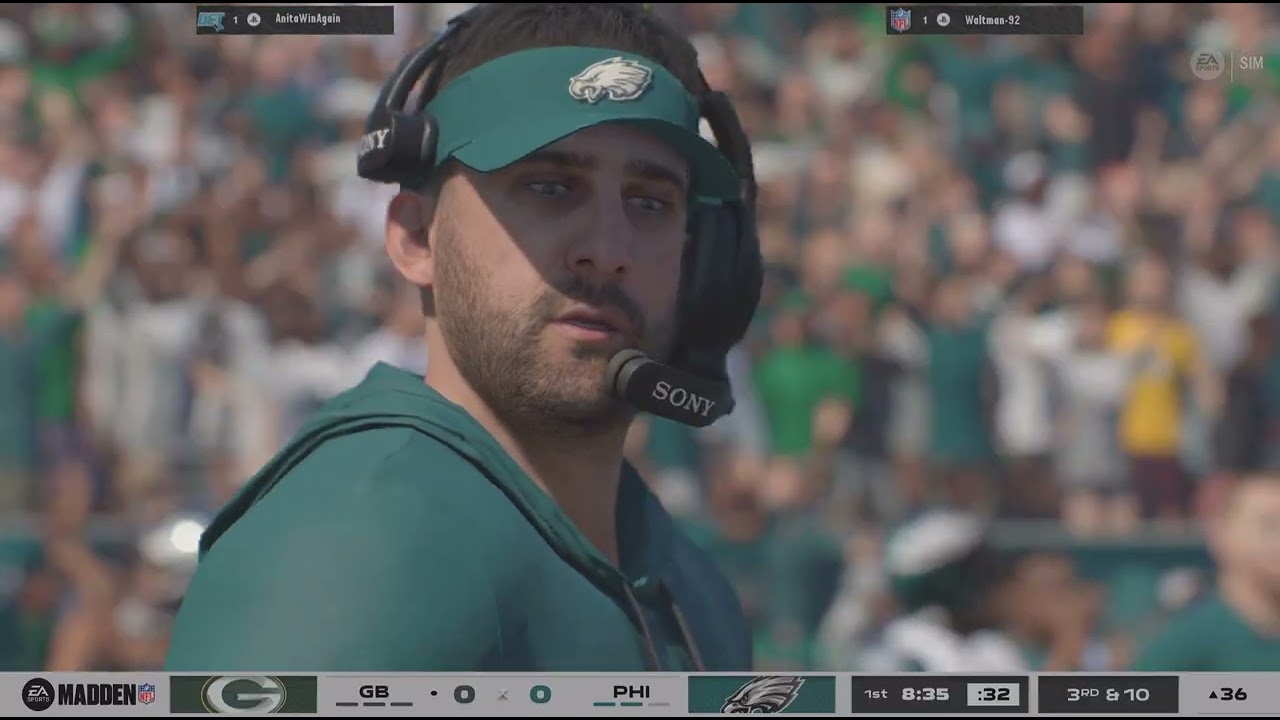Click the PlayStation icon next to Waltman-92
The image size is (1280, 720).
coord(943,20)
